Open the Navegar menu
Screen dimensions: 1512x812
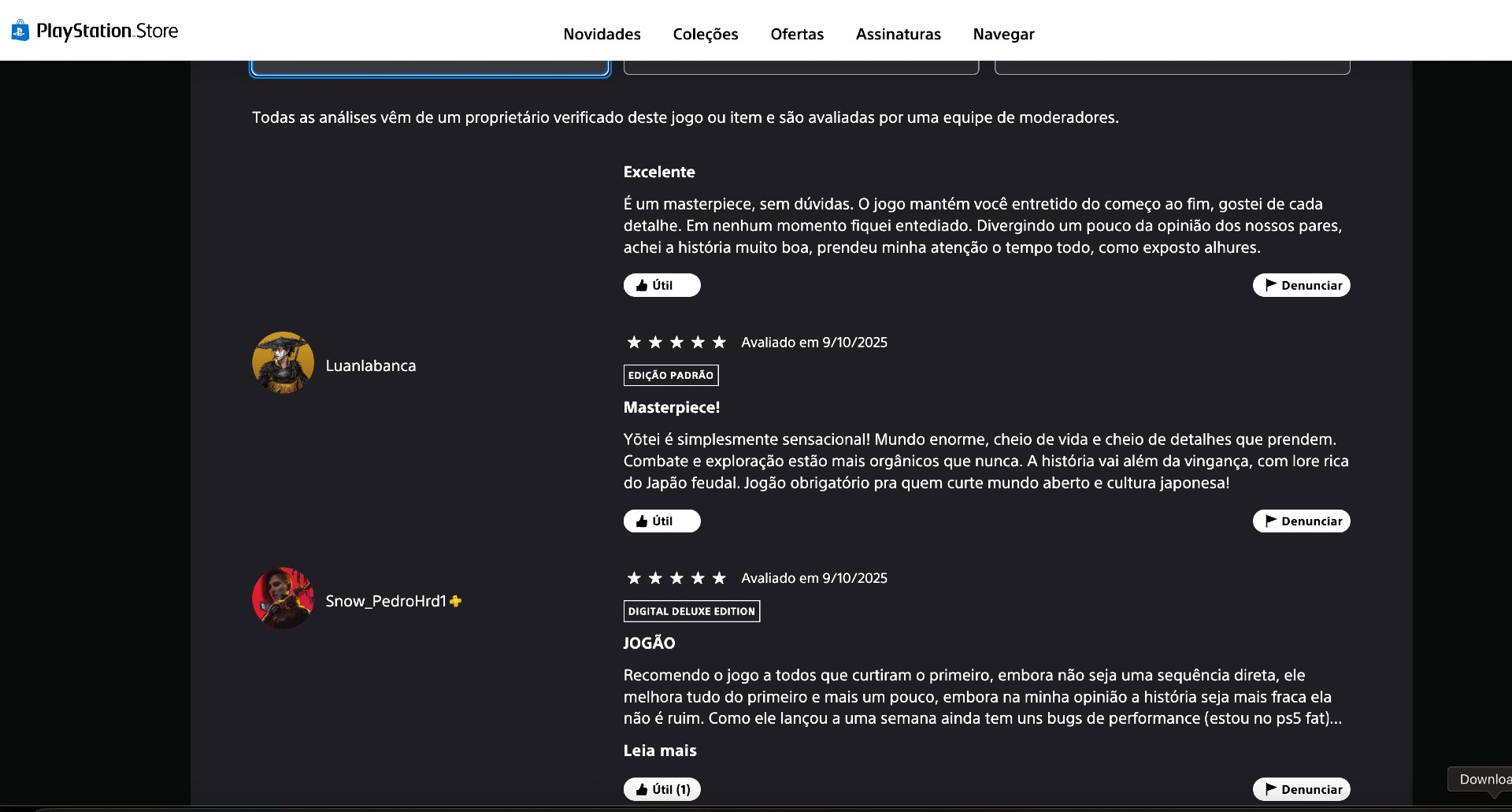(1003, 34)
